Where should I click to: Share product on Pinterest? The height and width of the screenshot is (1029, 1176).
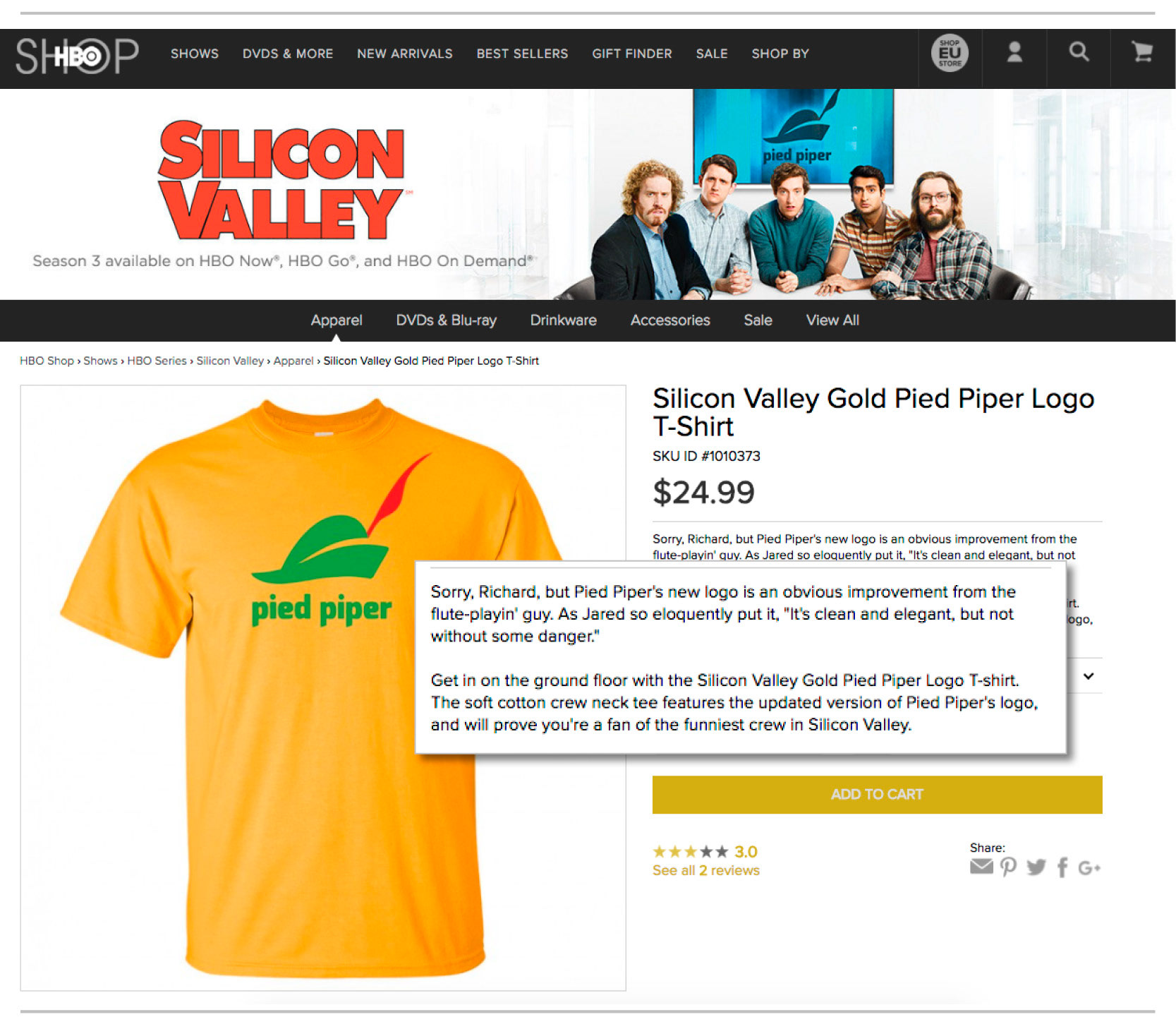tap(1009, 867)
